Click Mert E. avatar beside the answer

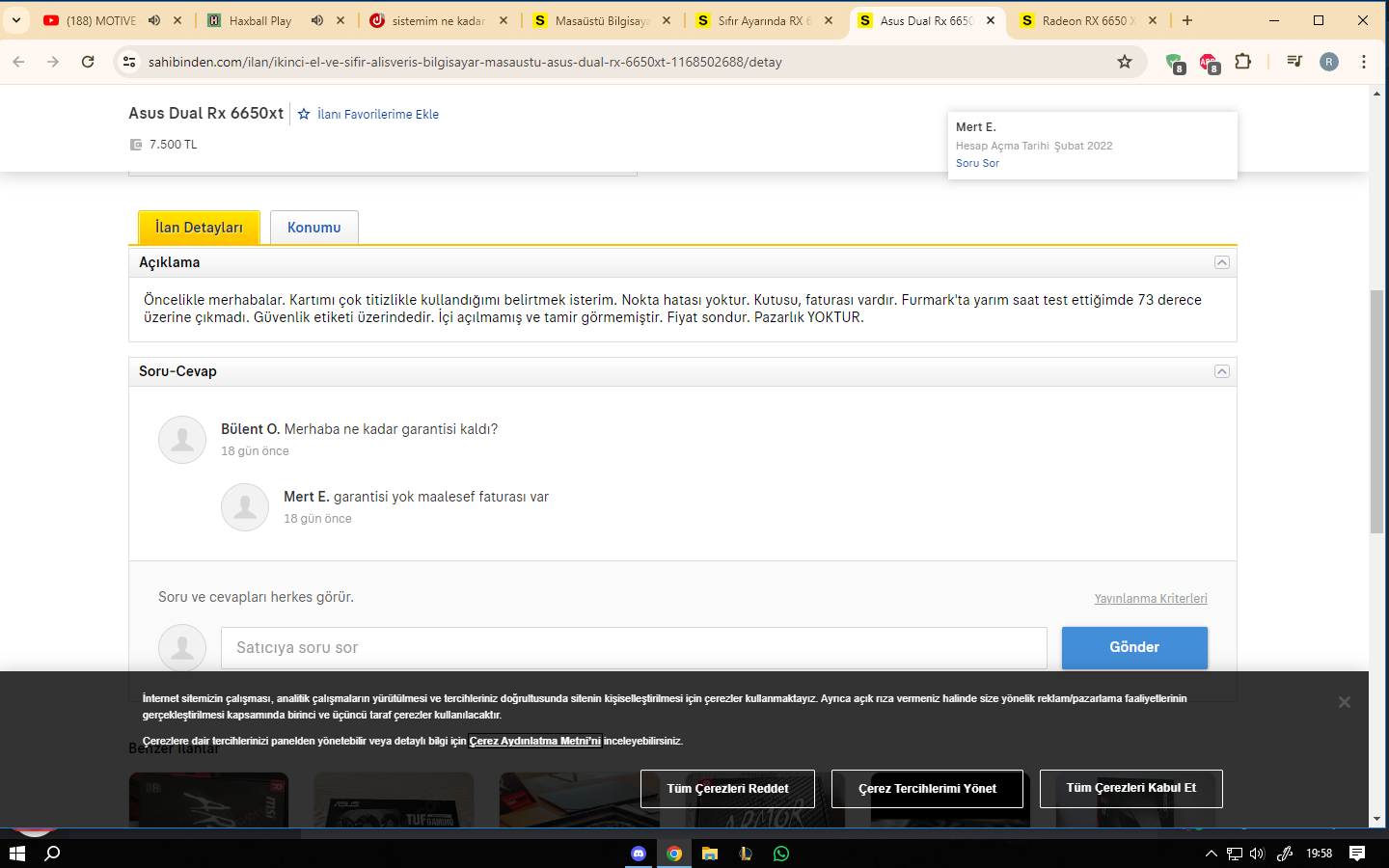click(x=245, y=507)
